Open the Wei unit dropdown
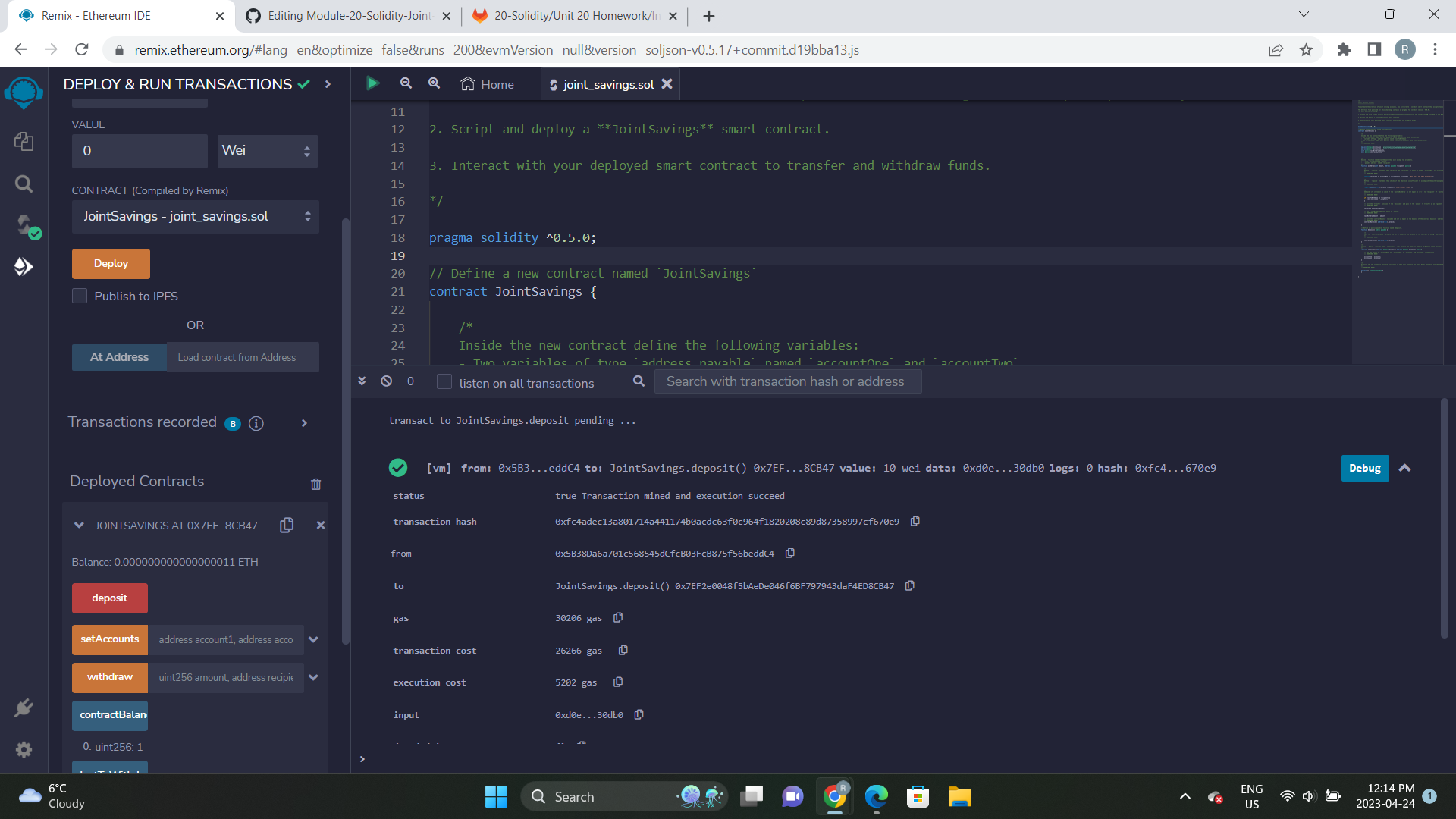Viewport: 1456px width, 819px height. (x=267, y=151)
